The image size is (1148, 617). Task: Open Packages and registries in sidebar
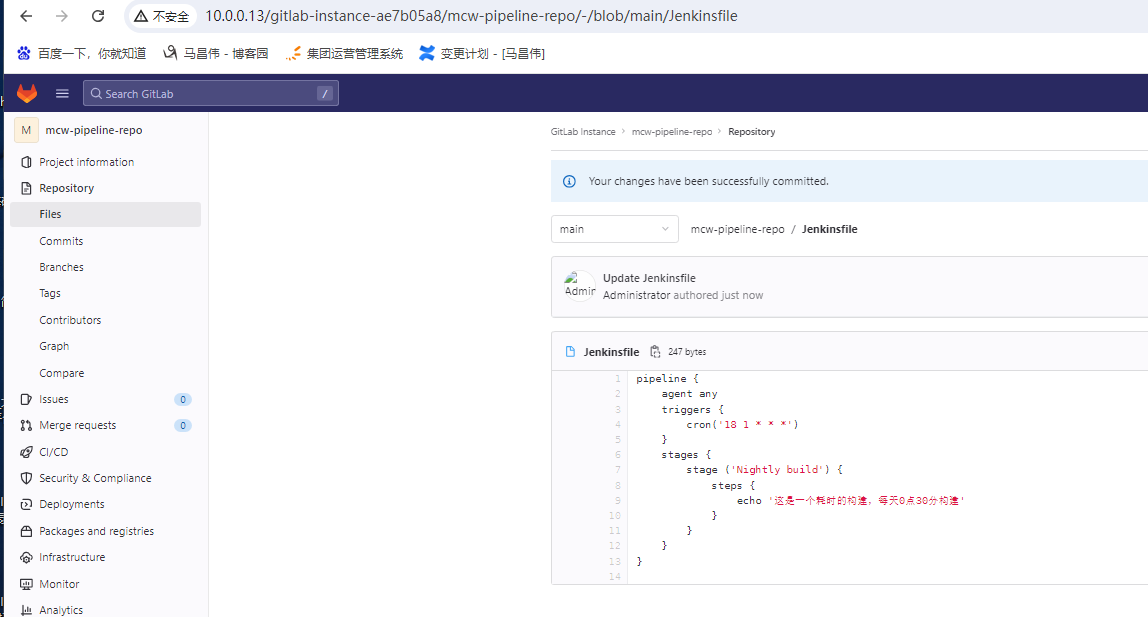coord(97,531)
